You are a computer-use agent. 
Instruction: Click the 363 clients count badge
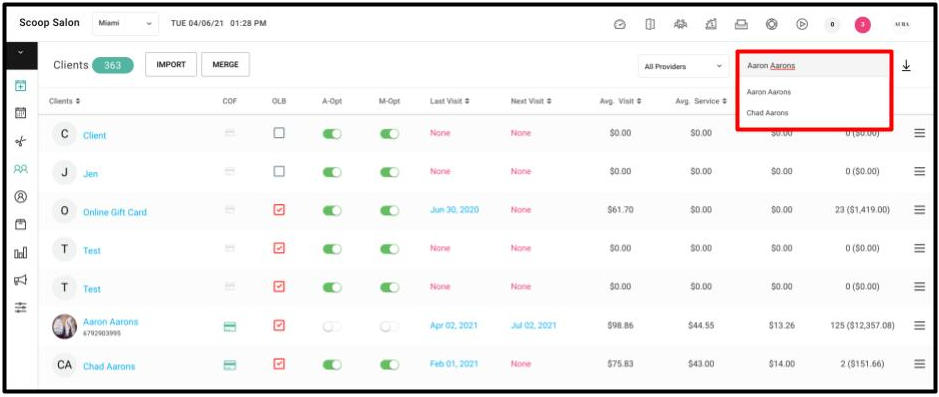[113, 65]
